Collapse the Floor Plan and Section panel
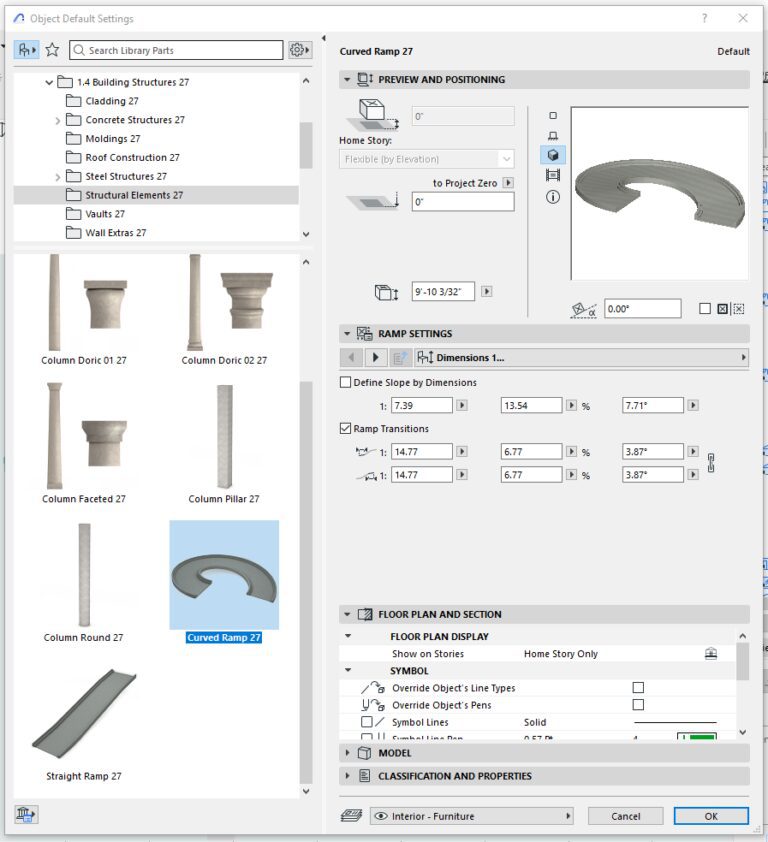Screen dimensions: 768x842 tap(347, 614)
